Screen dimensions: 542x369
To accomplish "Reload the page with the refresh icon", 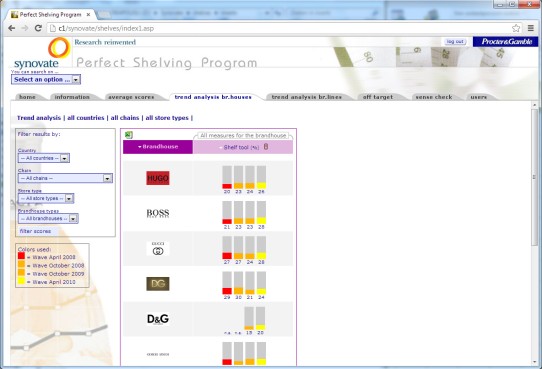I will 38,28.
